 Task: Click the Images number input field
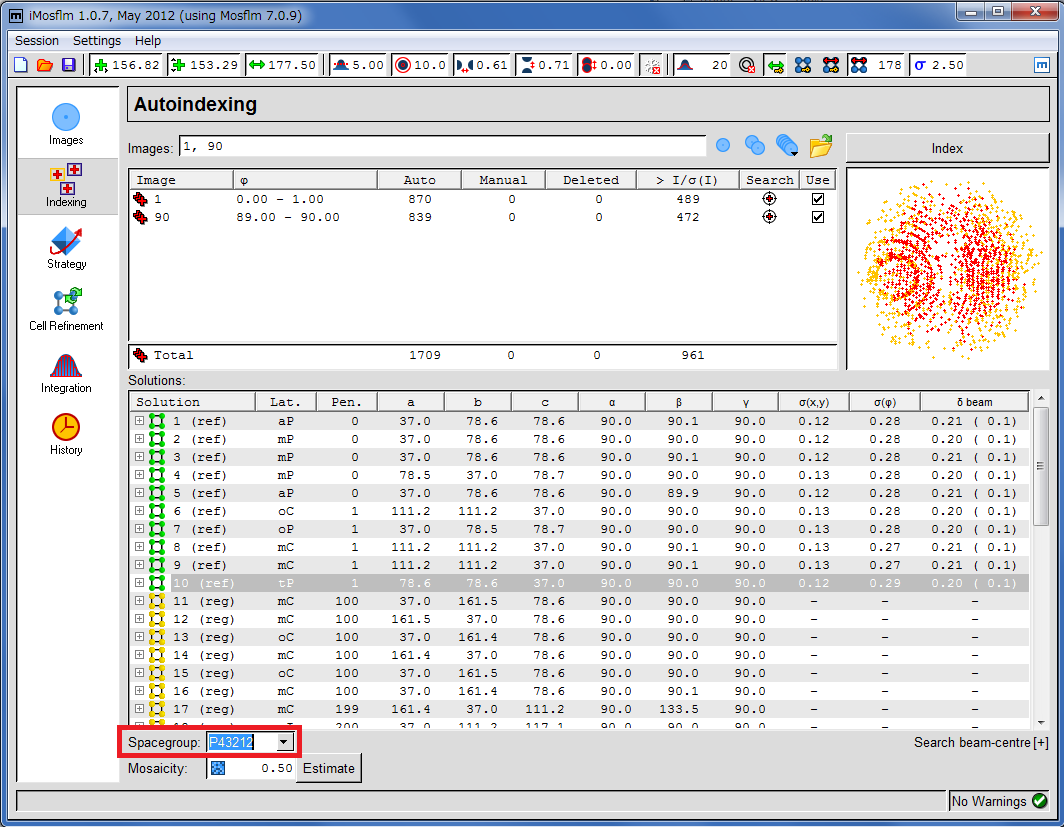click(x=442, y=147)
